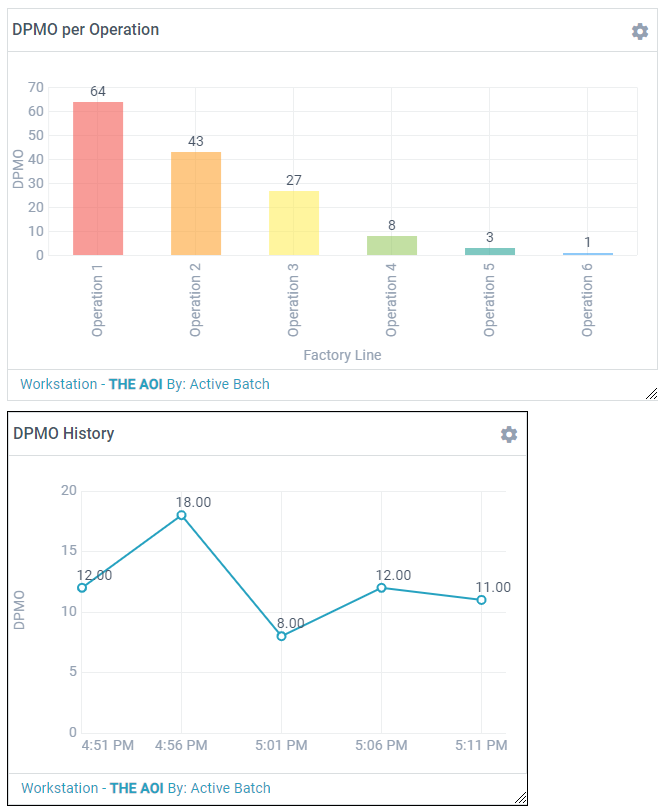Select the yellow Operation 3 bar

pyautogui.click(x=292, y=220)
